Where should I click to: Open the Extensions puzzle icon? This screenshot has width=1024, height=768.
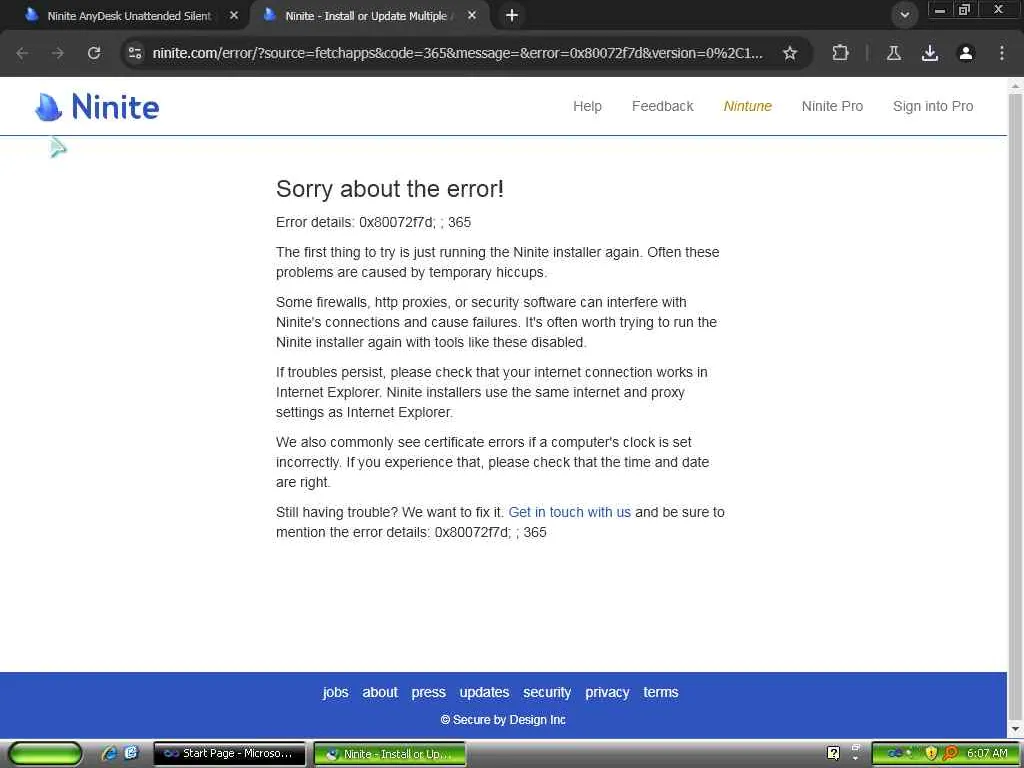pos(840,53)
